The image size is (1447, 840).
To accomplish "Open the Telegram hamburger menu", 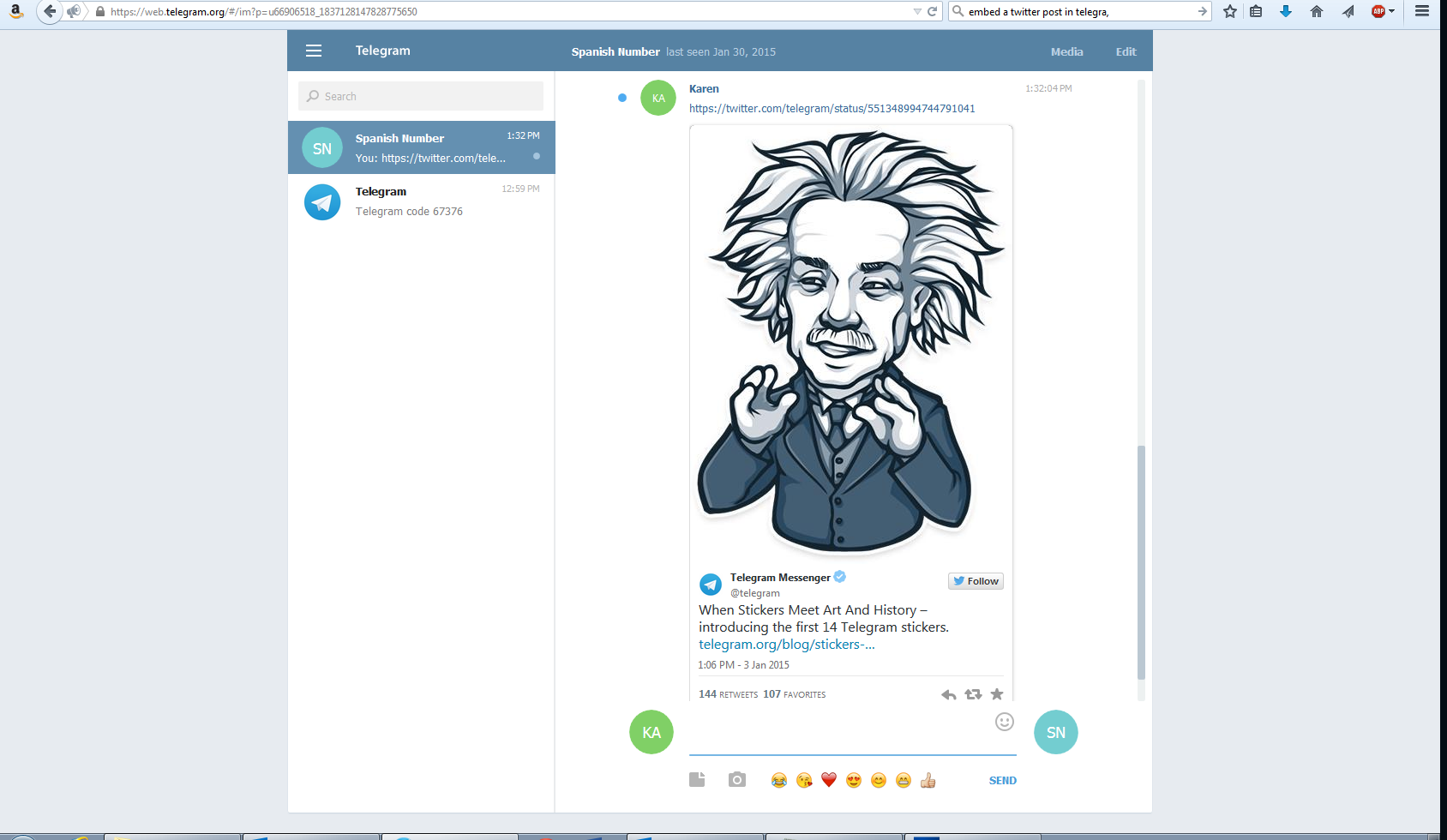I will [x=314, y=51].
